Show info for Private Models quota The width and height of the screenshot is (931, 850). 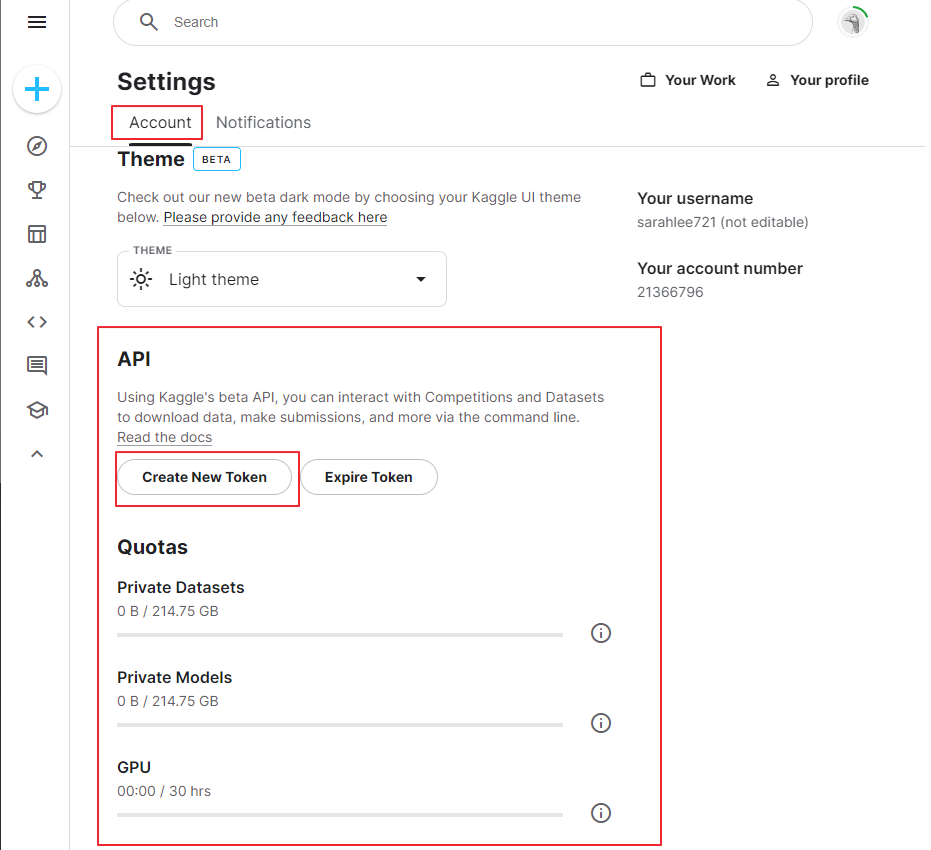click(x=601, y=723)
